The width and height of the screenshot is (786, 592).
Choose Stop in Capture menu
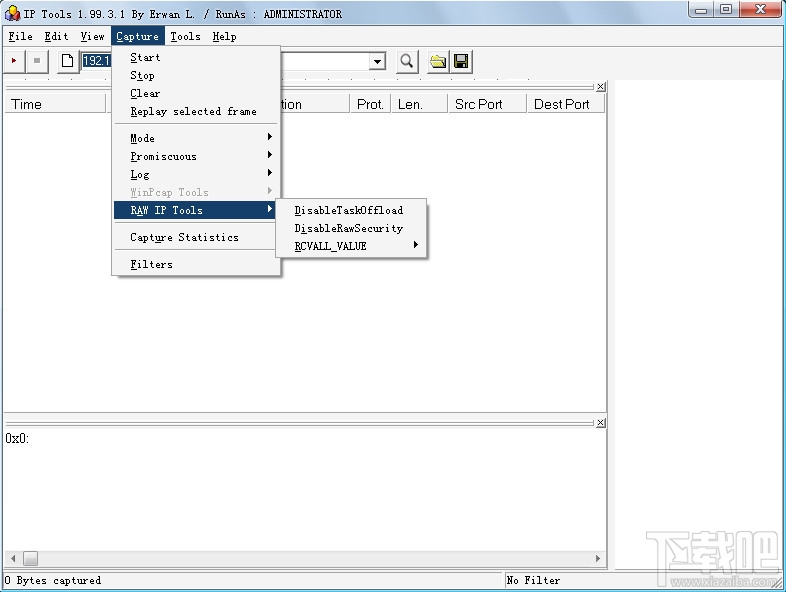coord(195,76)
